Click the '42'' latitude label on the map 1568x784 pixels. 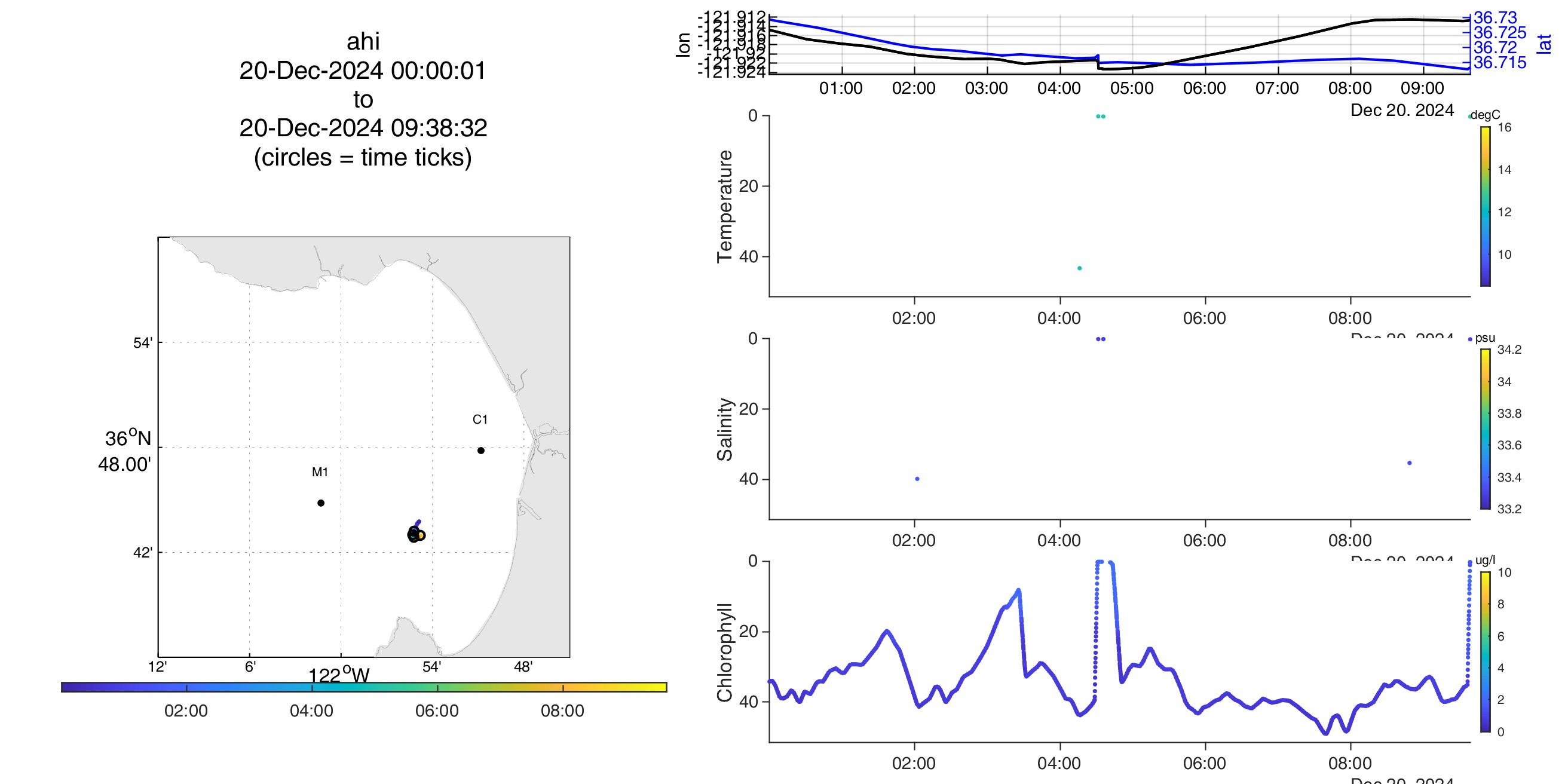(142, 553)
